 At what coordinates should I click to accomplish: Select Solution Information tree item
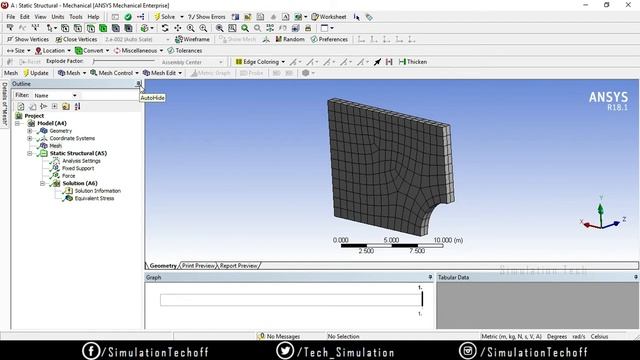98,191
